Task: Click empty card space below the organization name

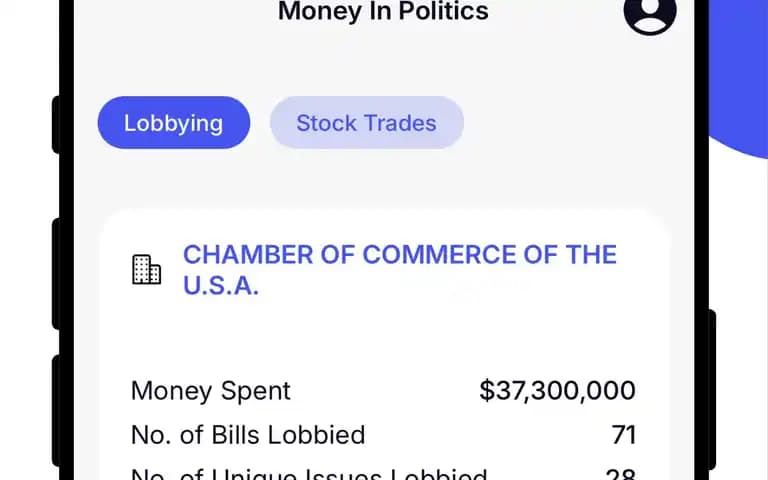Action: click(384, 336)
